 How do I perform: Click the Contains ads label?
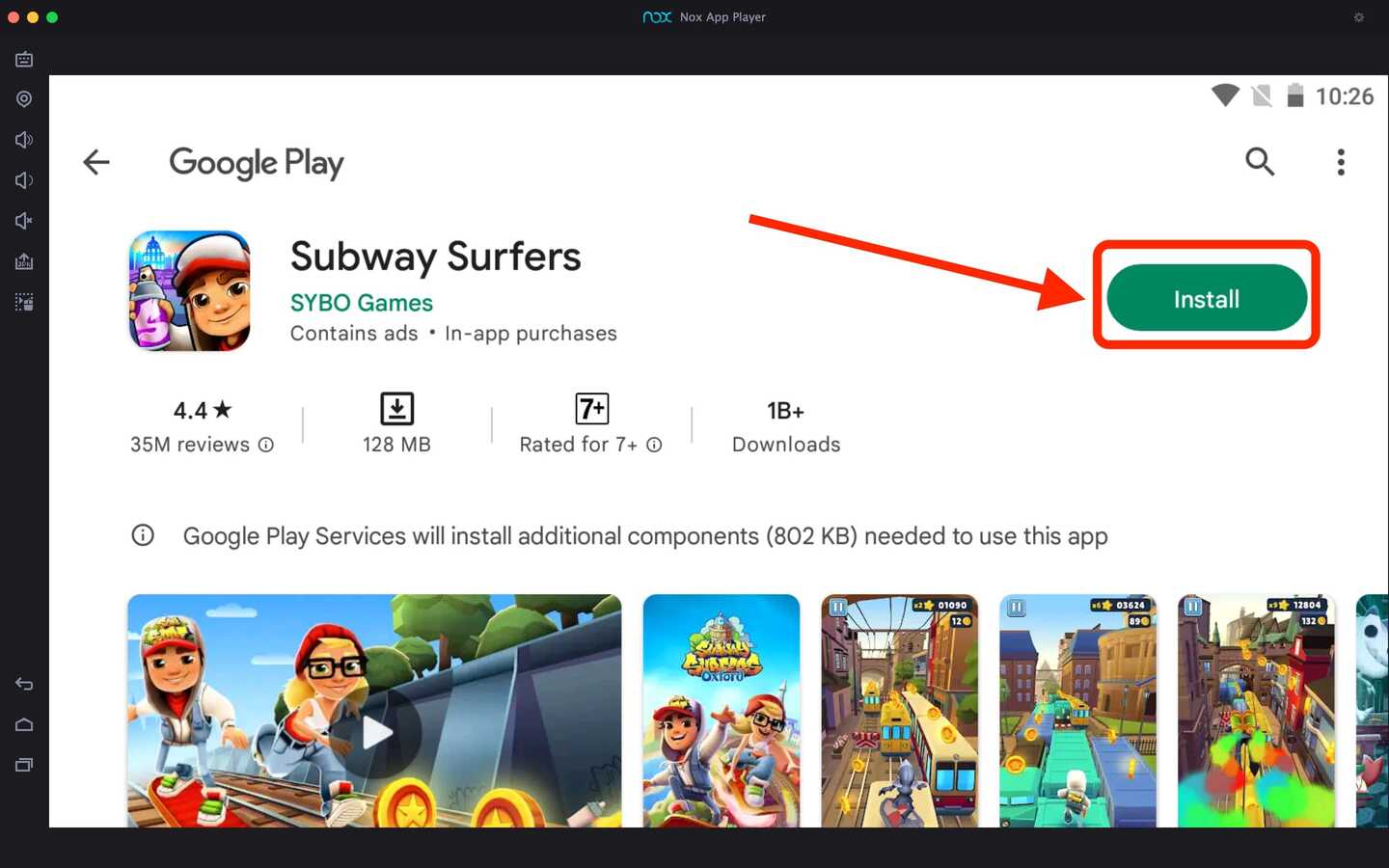tap(354, 334)
